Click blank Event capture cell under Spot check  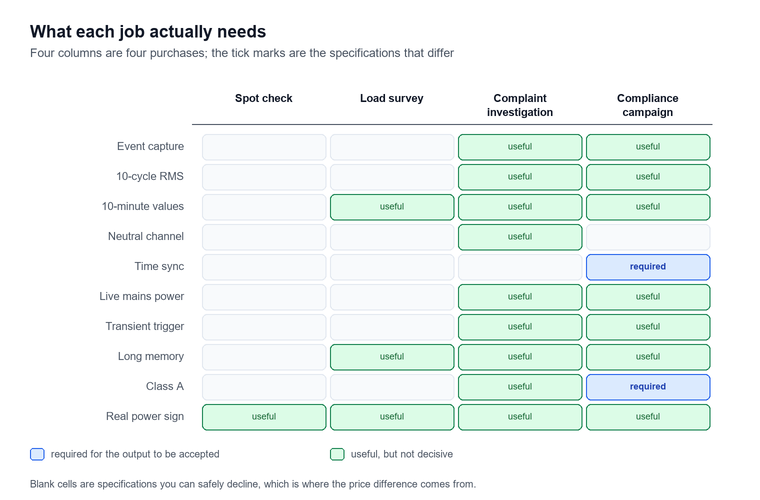pyautogui.click(x=264, y=147)
